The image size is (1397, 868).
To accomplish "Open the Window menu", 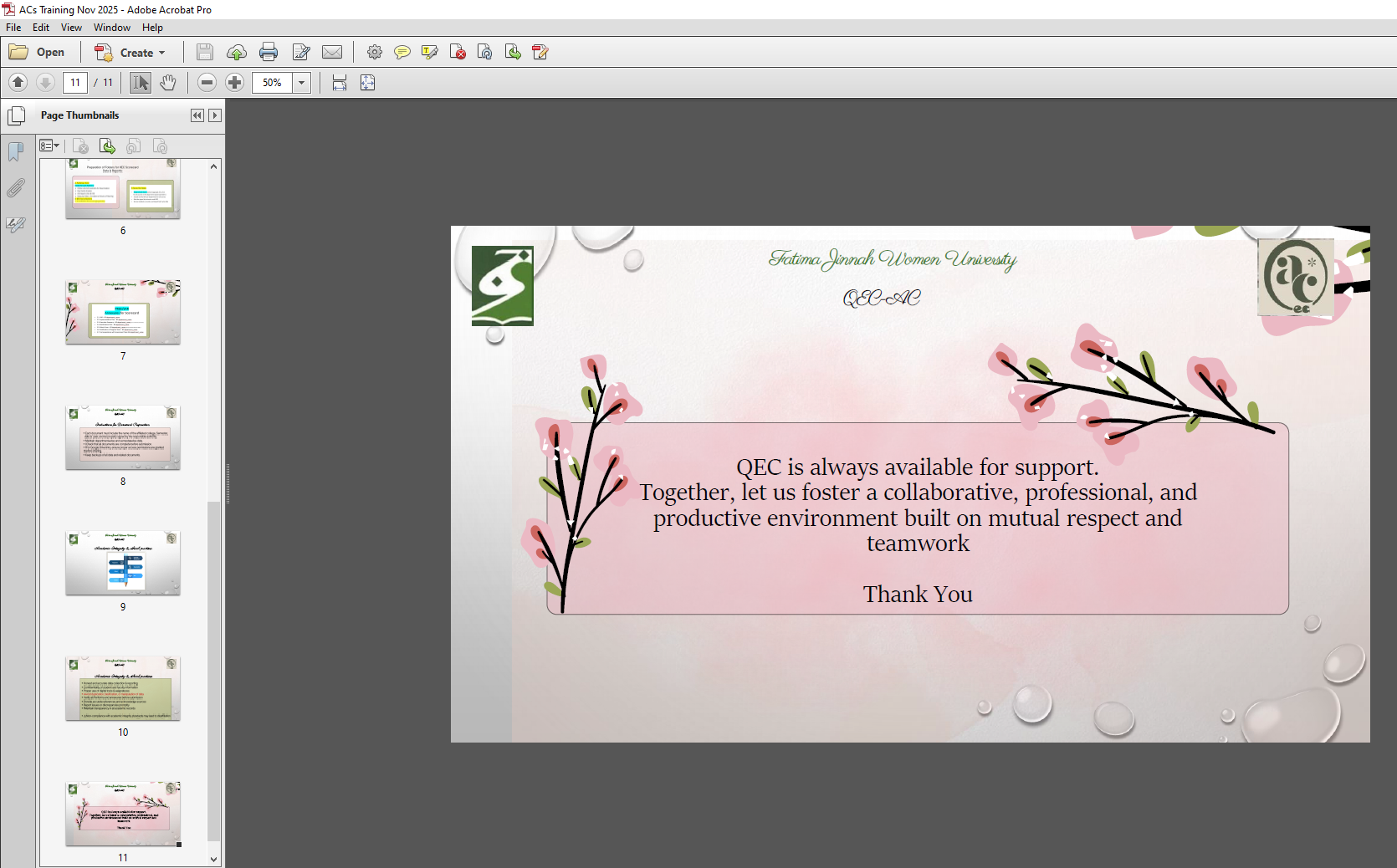I will (x=112, y=28).
